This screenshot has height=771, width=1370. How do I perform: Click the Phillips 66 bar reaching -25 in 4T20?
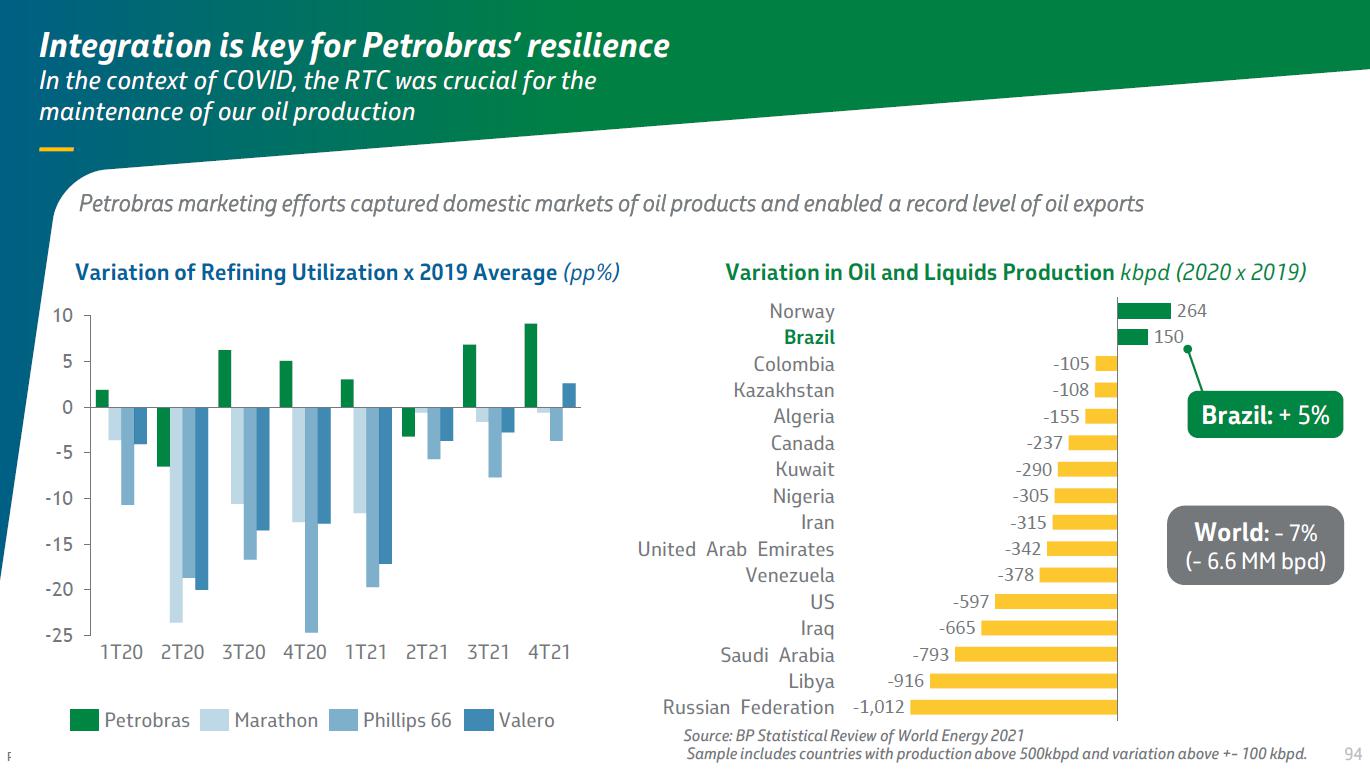pyautogui.click(x=311, y=520)
